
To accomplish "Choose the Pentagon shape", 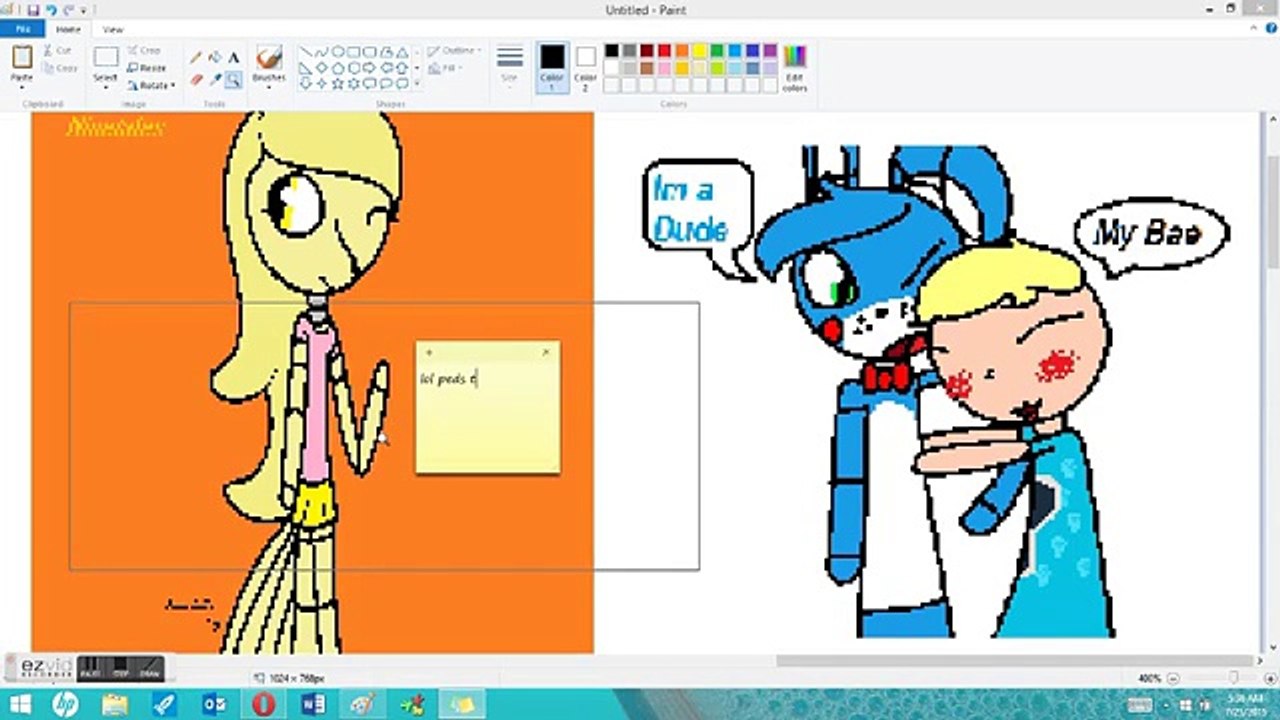I will 338,67.
